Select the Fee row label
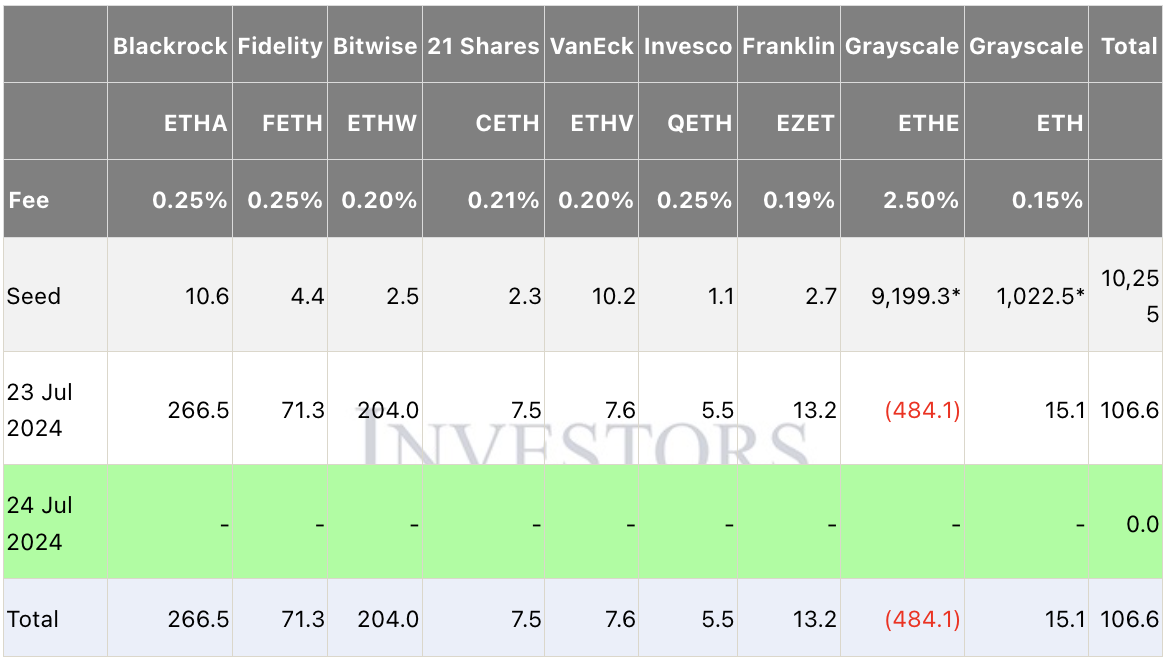The height and width of the screenshot is (662, 1170). [x=29, y=200]
